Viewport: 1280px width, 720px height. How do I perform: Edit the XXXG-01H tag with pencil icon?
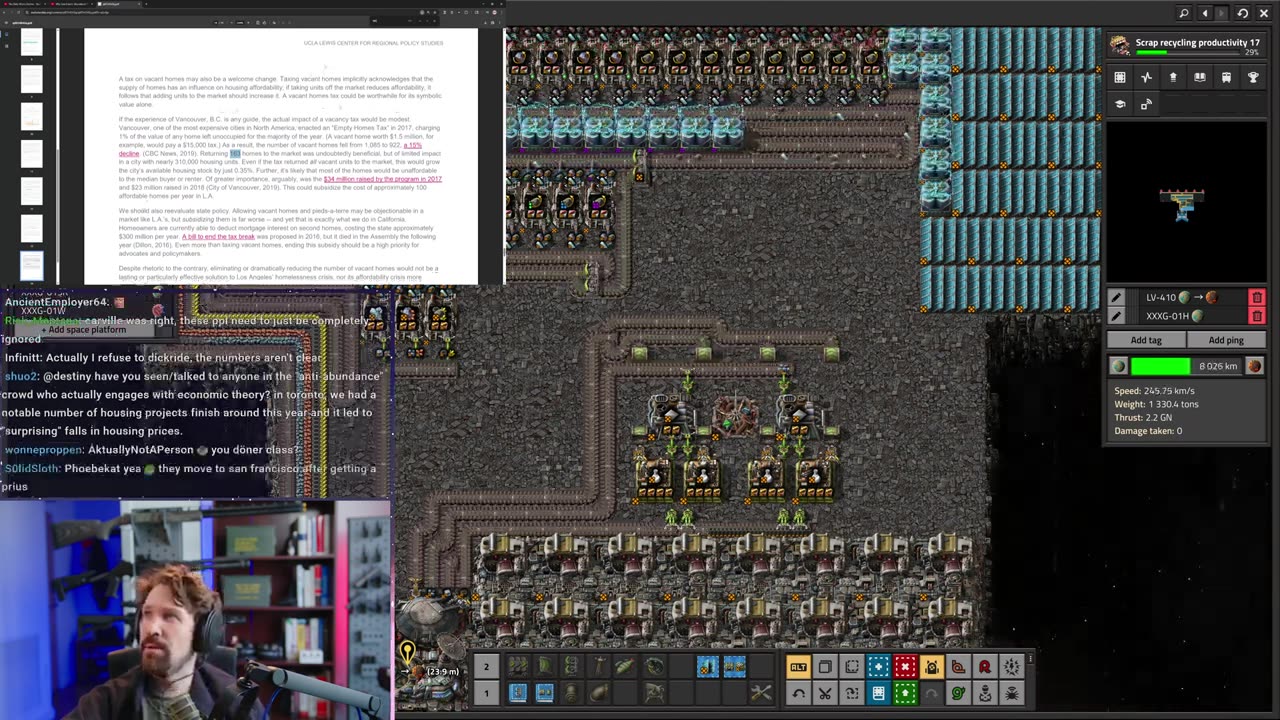coord(1117,316)
